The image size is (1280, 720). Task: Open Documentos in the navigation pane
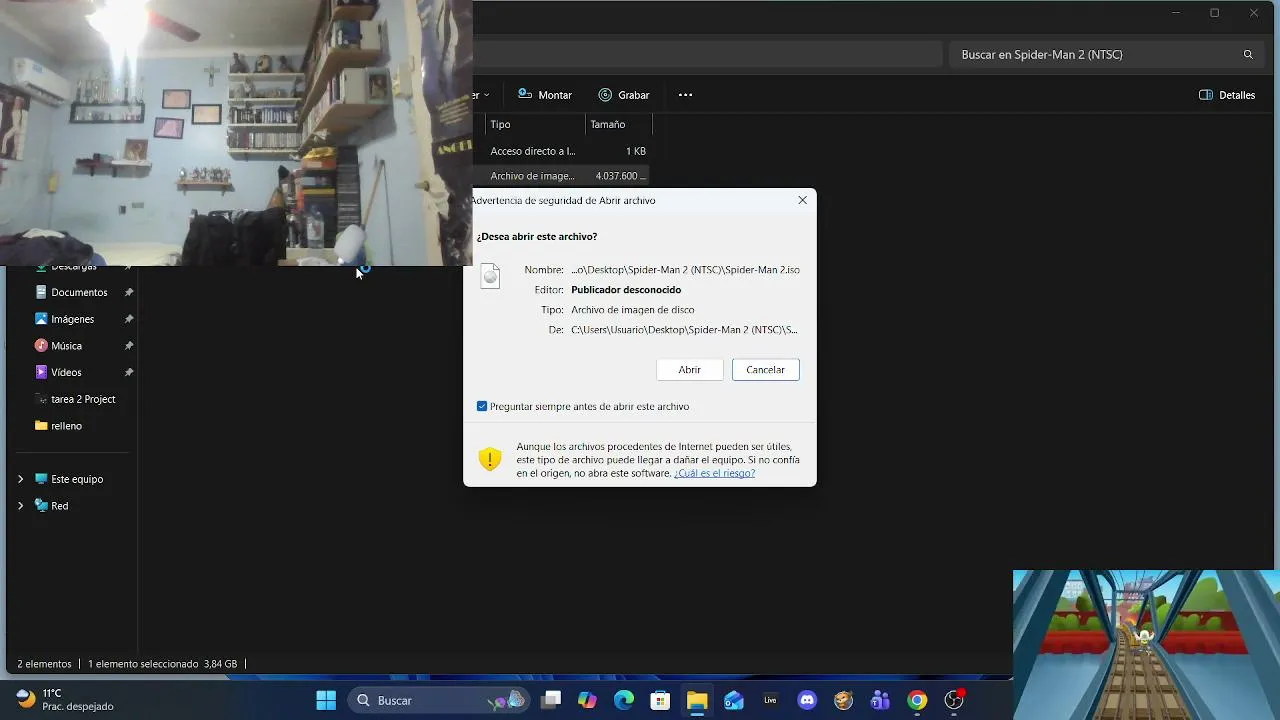tap(79, 292)
